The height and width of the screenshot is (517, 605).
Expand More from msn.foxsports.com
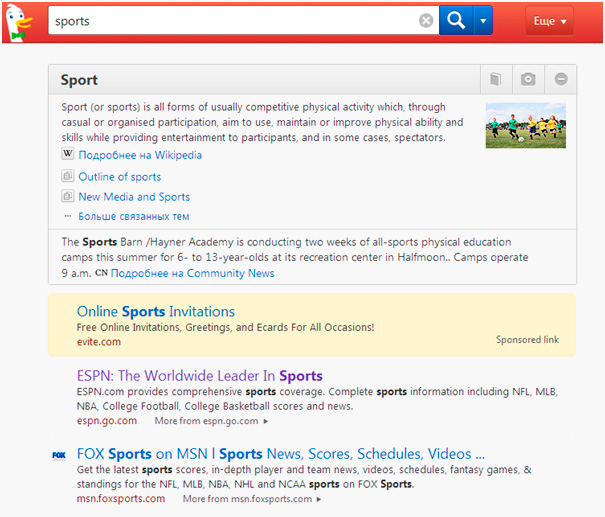252,499
